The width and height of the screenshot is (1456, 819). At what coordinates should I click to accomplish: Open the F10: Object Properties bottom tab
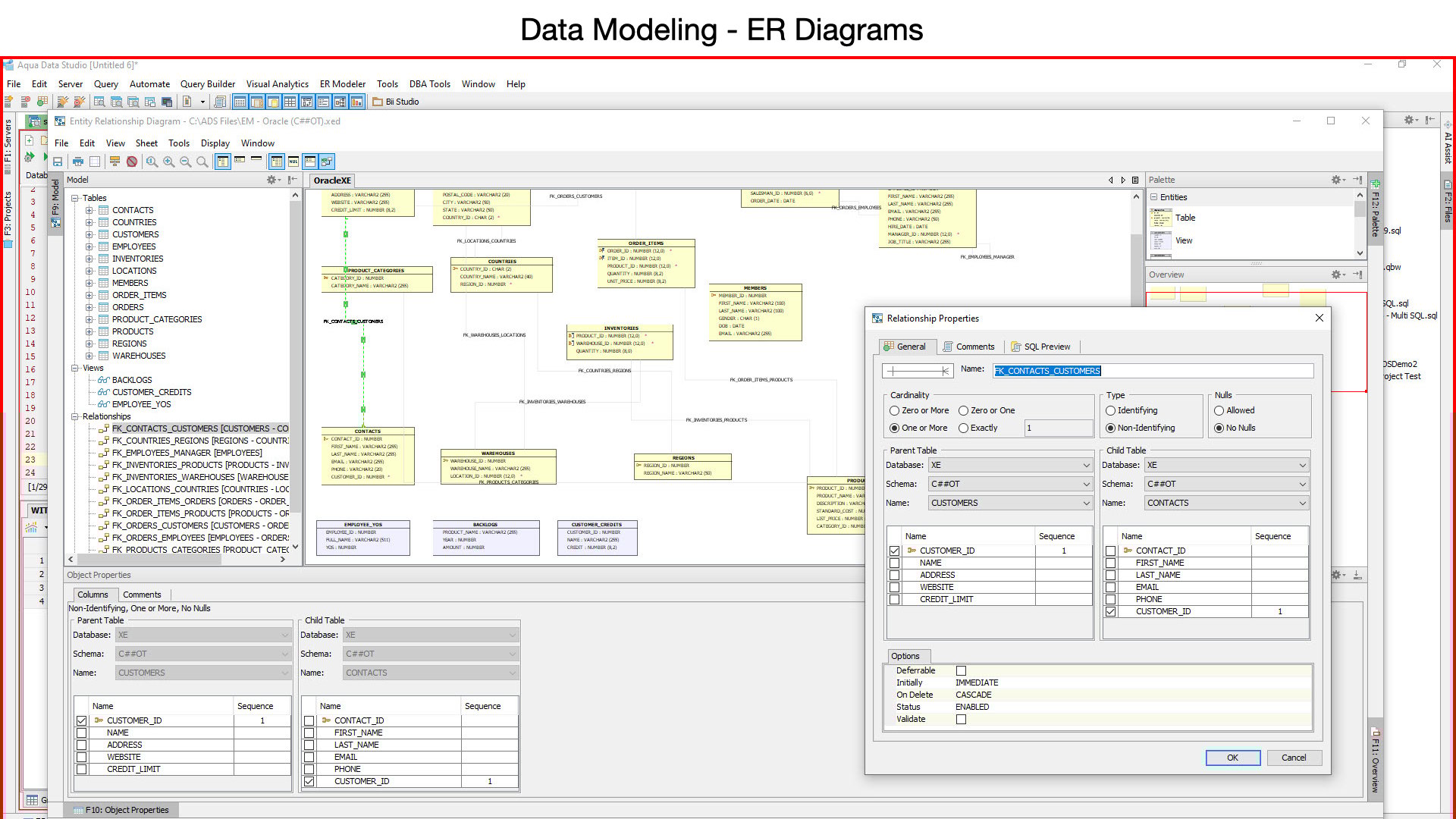click(121, 810)
